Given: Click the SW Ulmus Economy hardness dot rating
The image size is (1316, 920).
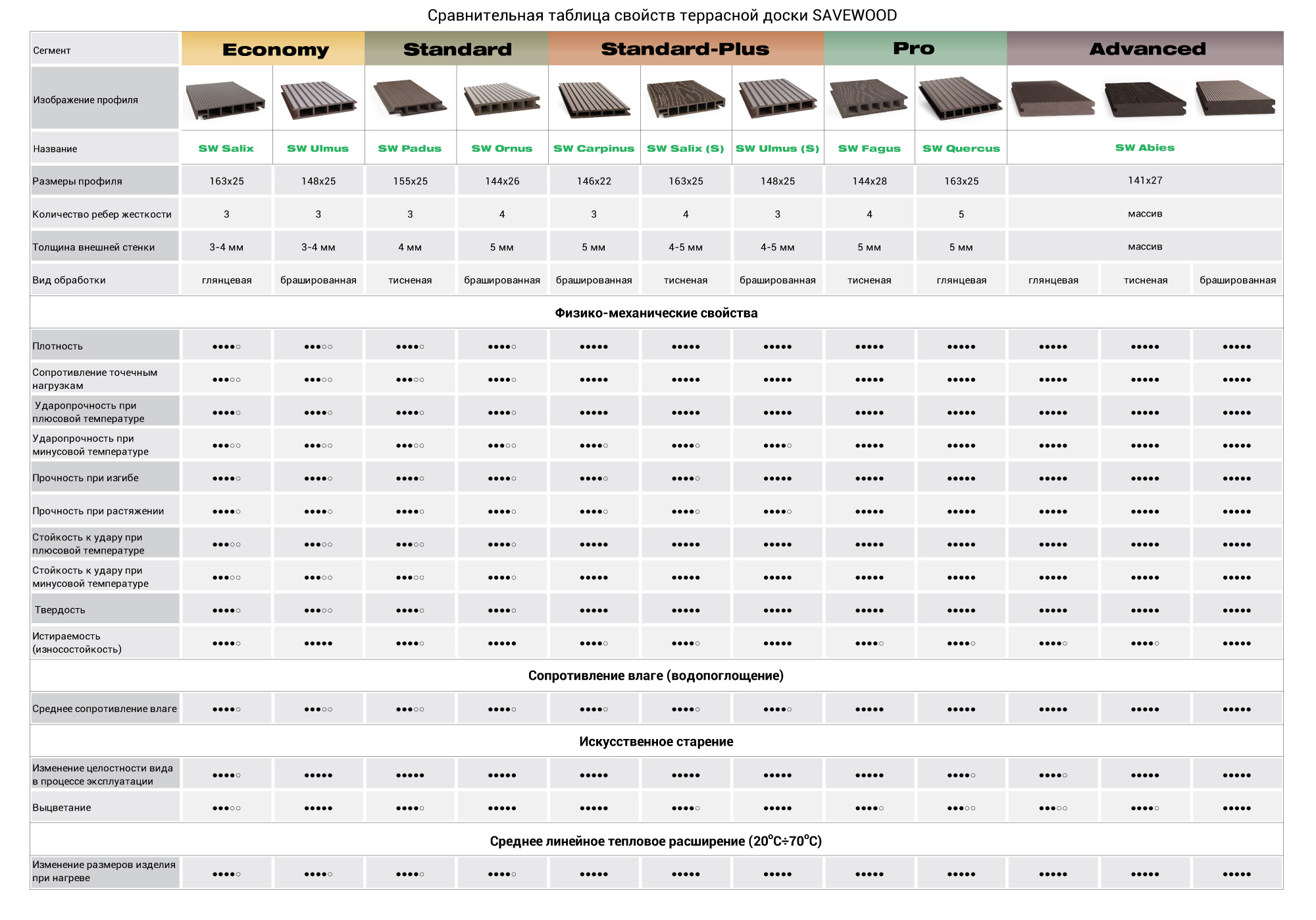Looking at the screenshot, I should pos(318,611).
